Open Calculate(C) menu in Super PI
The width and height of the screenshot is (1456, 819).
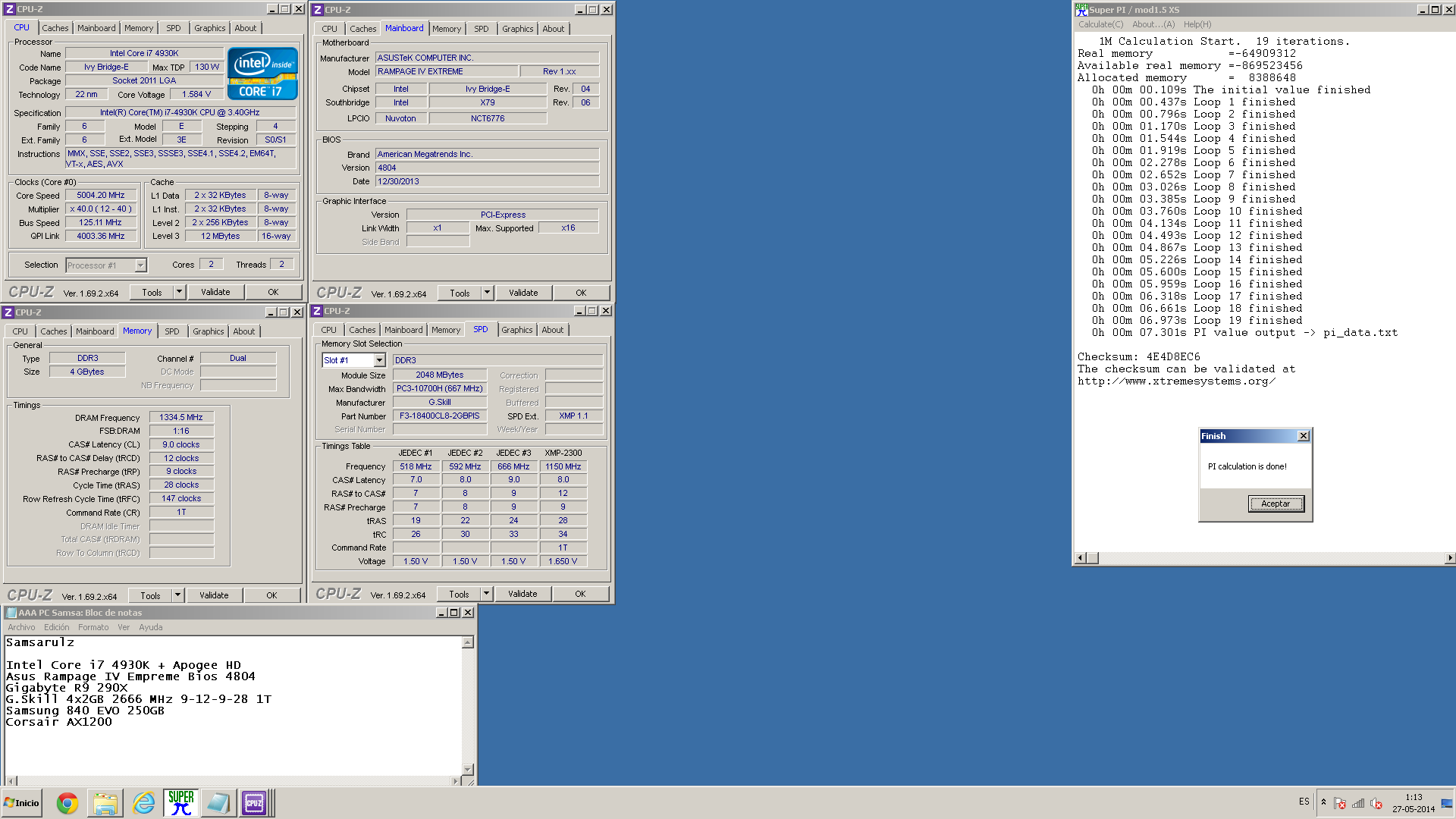(x=1101, y=24)
